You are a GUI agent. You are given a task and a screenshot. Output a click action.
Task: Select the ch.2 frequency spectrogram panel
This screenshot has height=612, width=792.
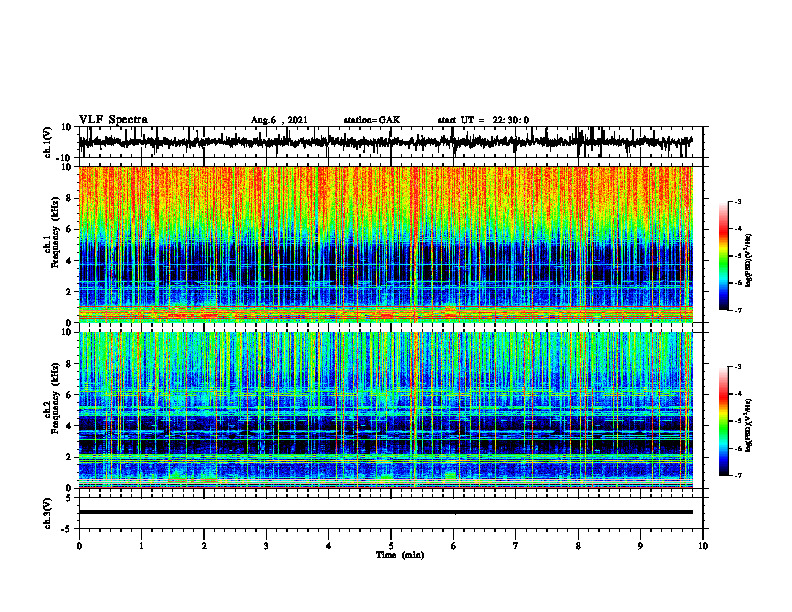coord(386,410)
